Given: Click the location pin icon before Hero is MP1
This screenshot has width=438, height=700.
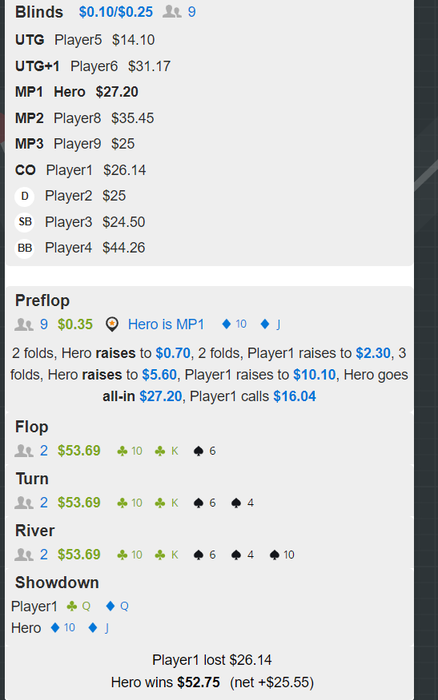Looking at the screenshot, I should pos(112,325).
